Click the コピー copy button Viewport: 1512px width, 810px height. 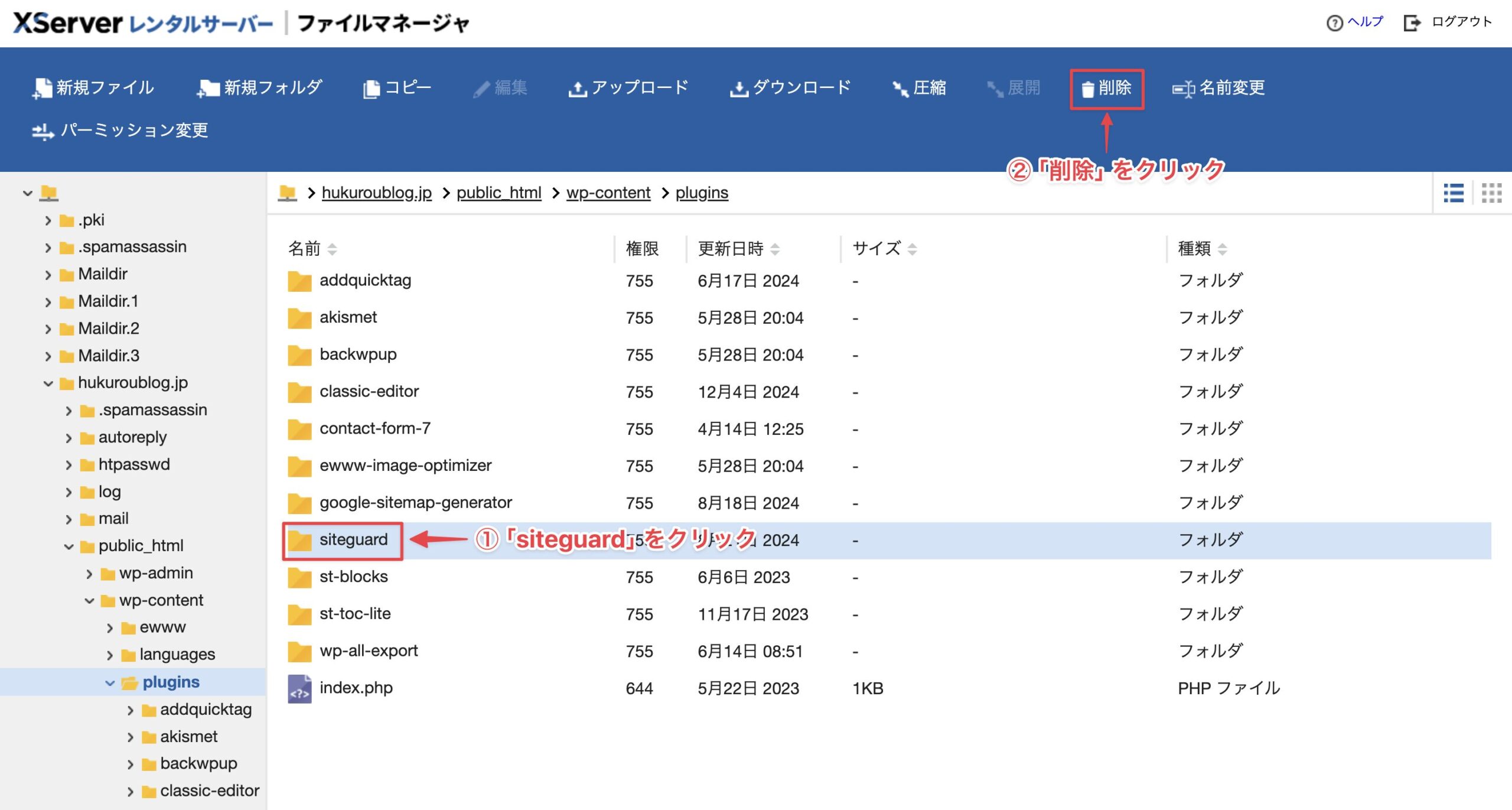(397, 88)
